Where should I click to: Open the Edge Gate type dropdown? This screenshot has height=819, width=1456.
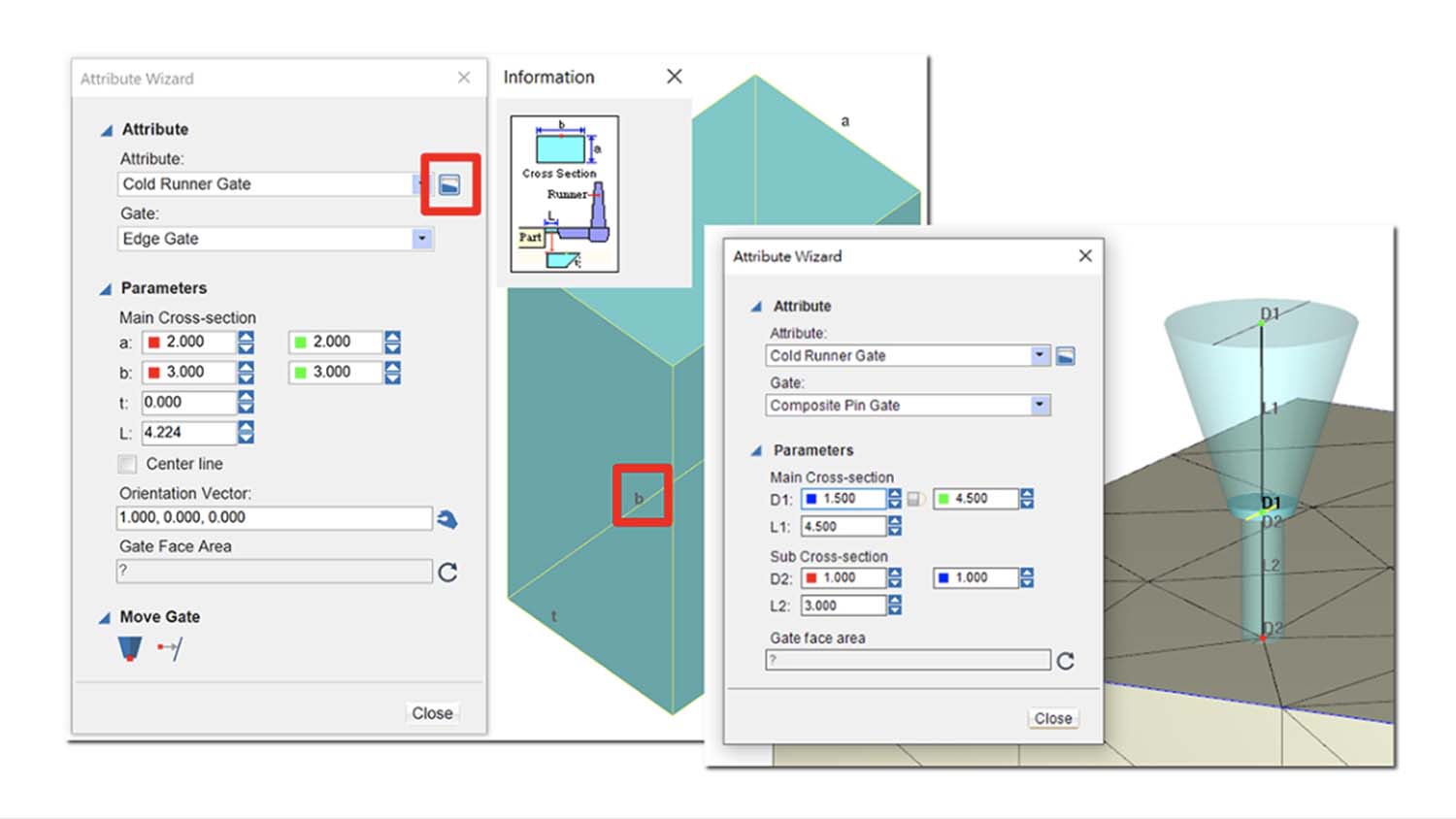[x=421, y=239]
